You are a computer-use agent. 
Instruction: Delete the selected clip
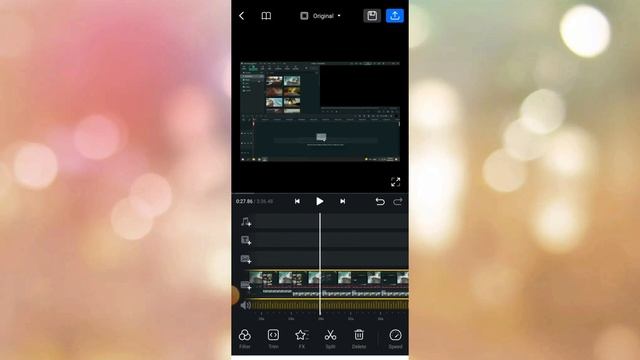click(359, 339)
